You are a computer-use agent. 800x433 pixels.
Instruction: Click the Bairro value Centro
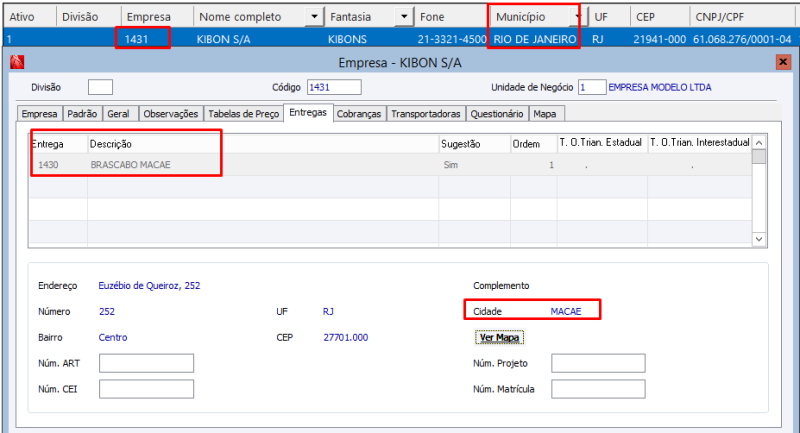[x=113, y=338]
